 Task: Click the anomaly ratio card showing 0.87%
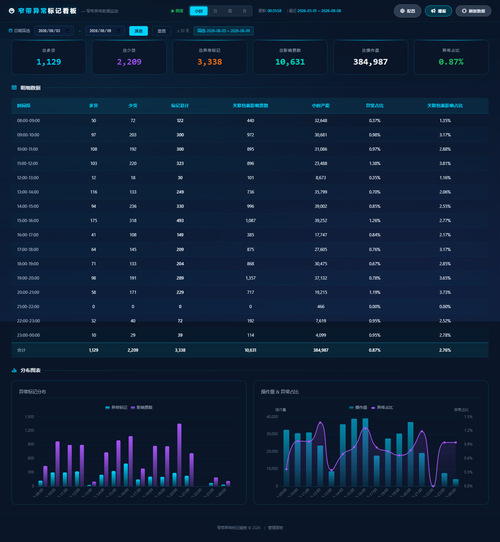click(x=451, y=57)
